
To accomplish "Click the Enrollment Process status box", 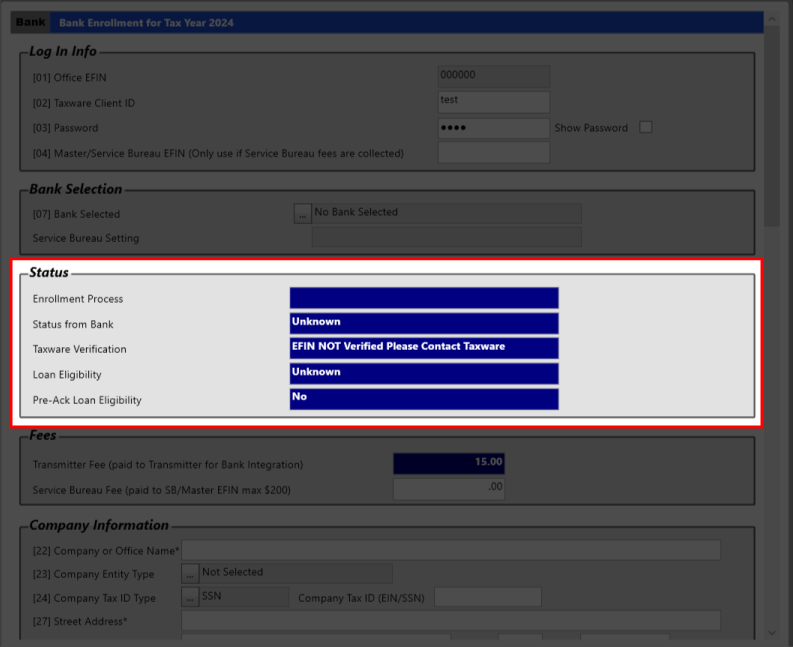I will 424,298.
